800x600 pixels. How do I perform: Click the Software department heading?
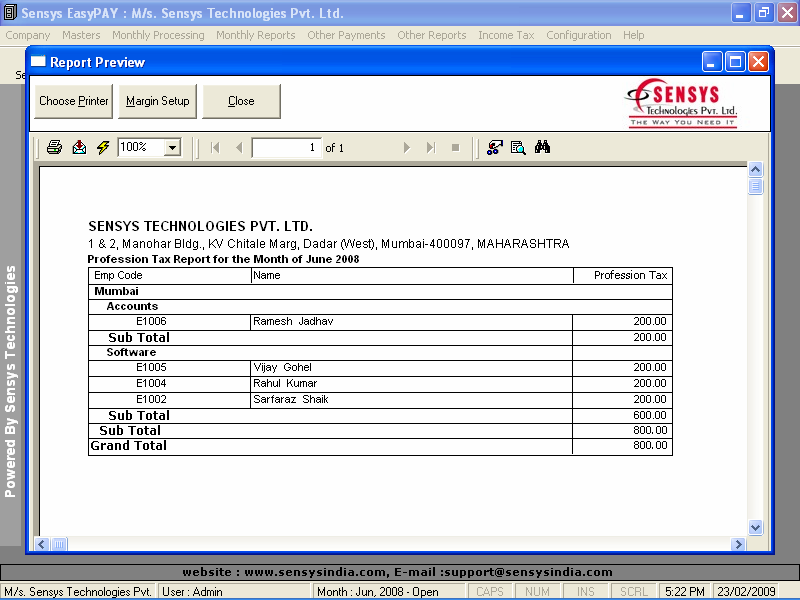[x=131, y=352]
